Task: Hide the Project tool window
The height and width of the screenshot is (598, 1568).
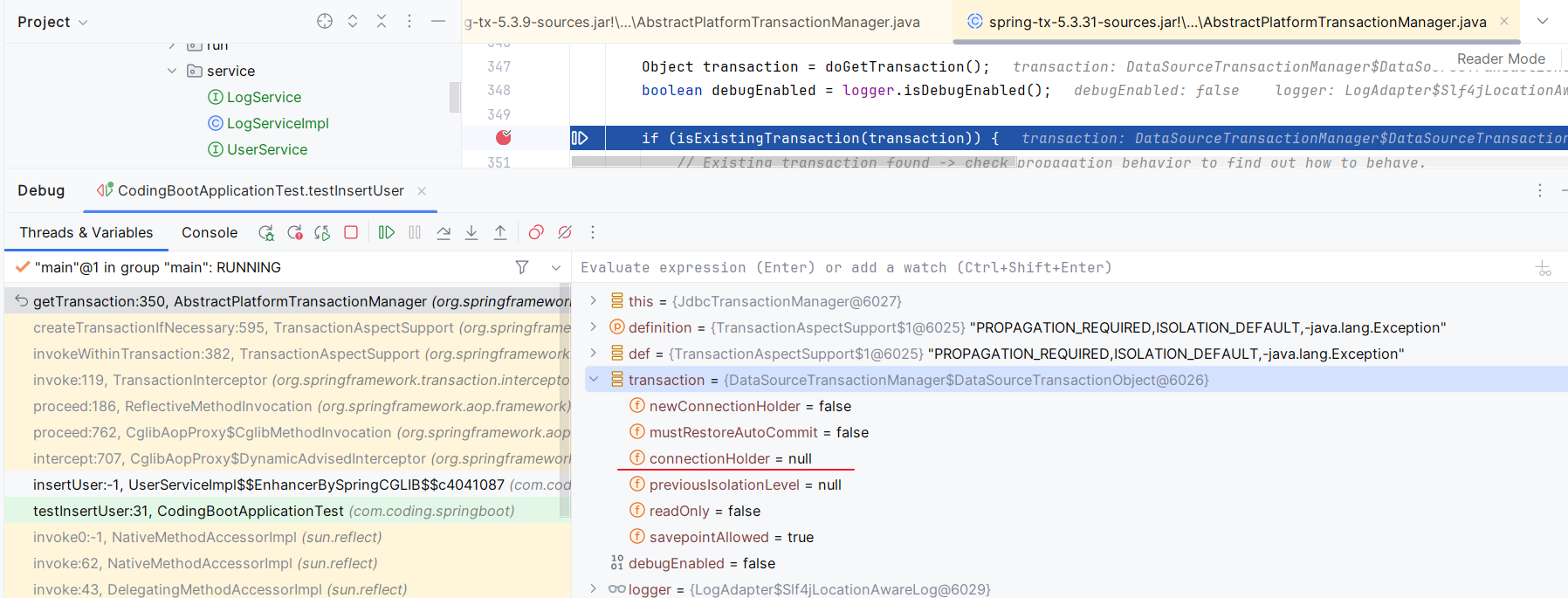Action: (x=438, y=21)
